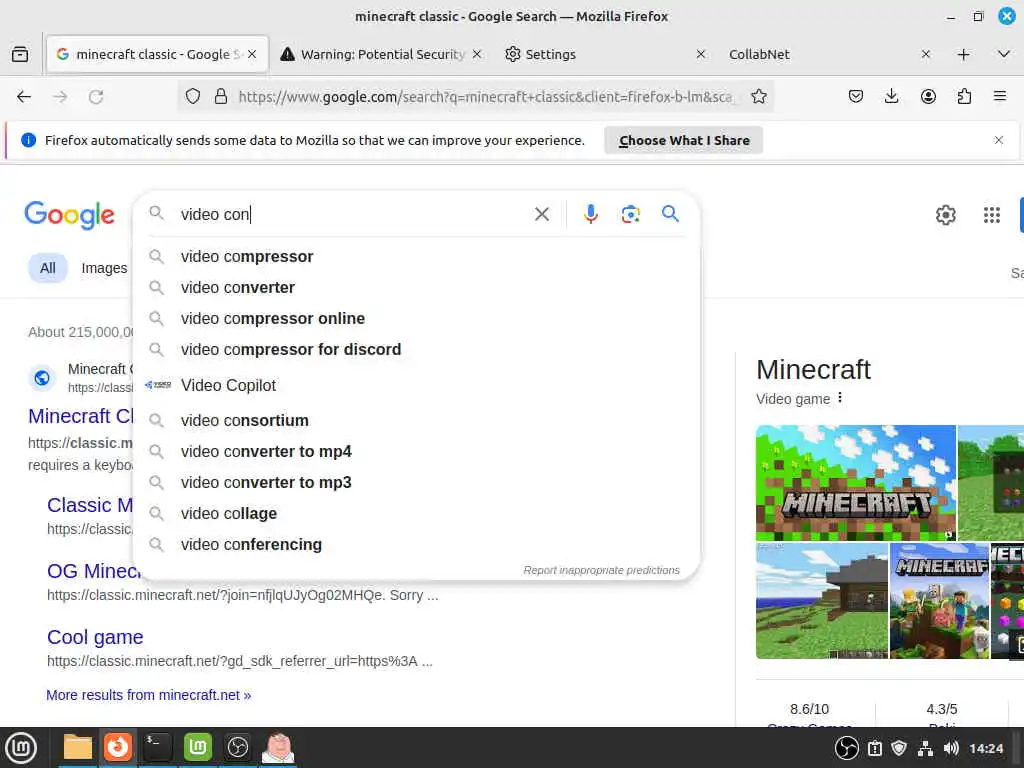Image resolution: width=1024 pixels, height=768 pixels.
Task: Click the site security padlock icon
Action: [221, 97]
